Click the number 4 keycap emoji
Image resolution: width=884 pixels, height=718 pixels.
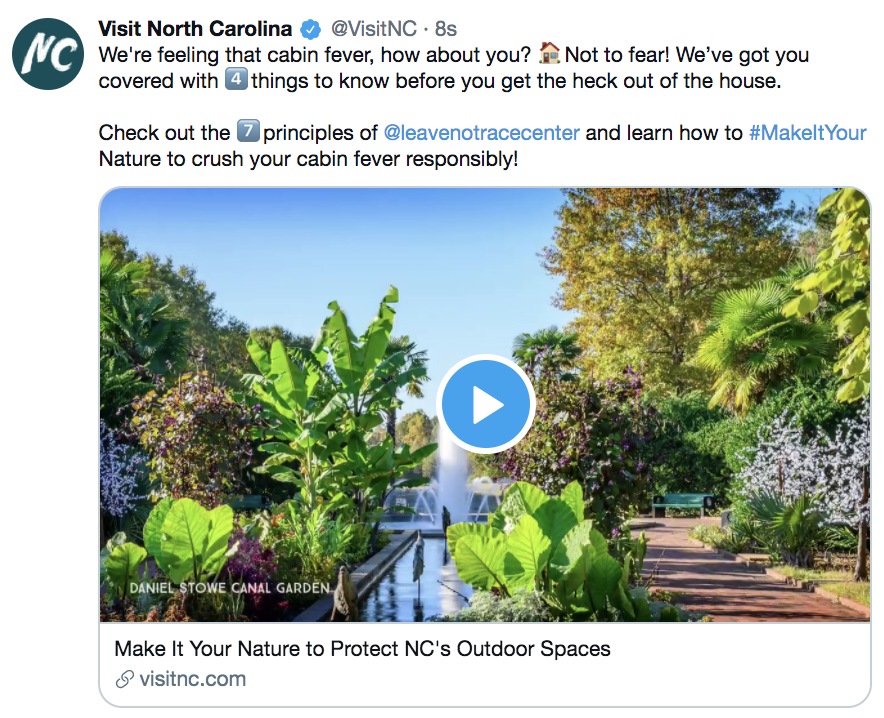236,81
